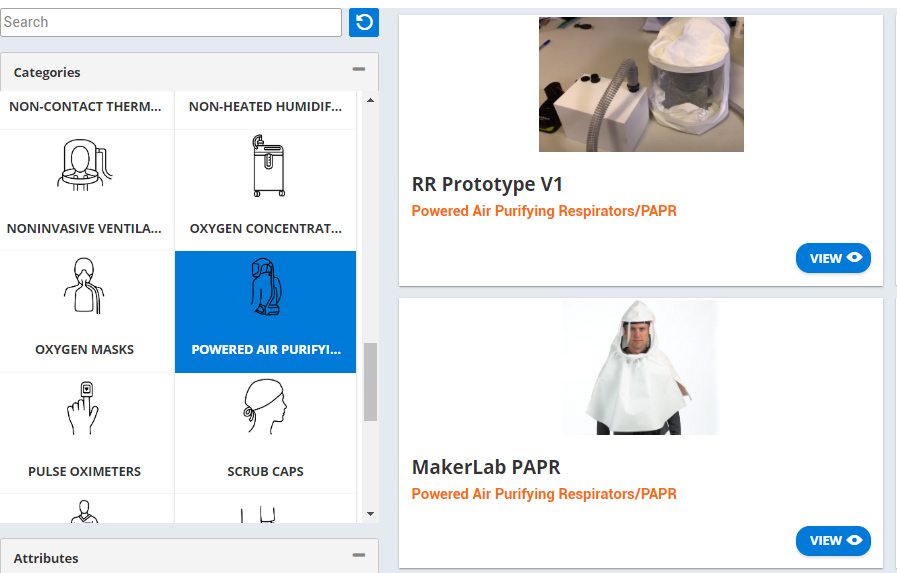This screenshot has height=573, width=897.
Task: Click the OXYGEN MASKS label
Action: [x=84, y=350]
